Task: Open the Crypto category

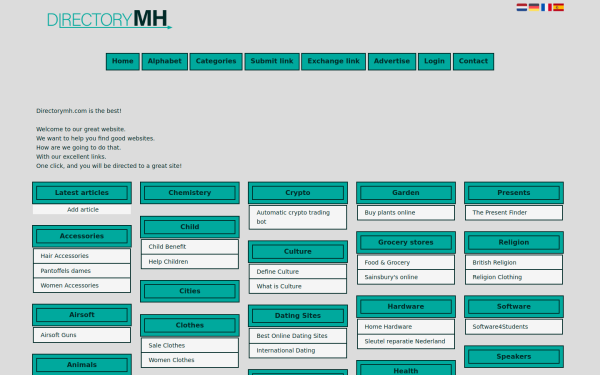Action: 298,193
